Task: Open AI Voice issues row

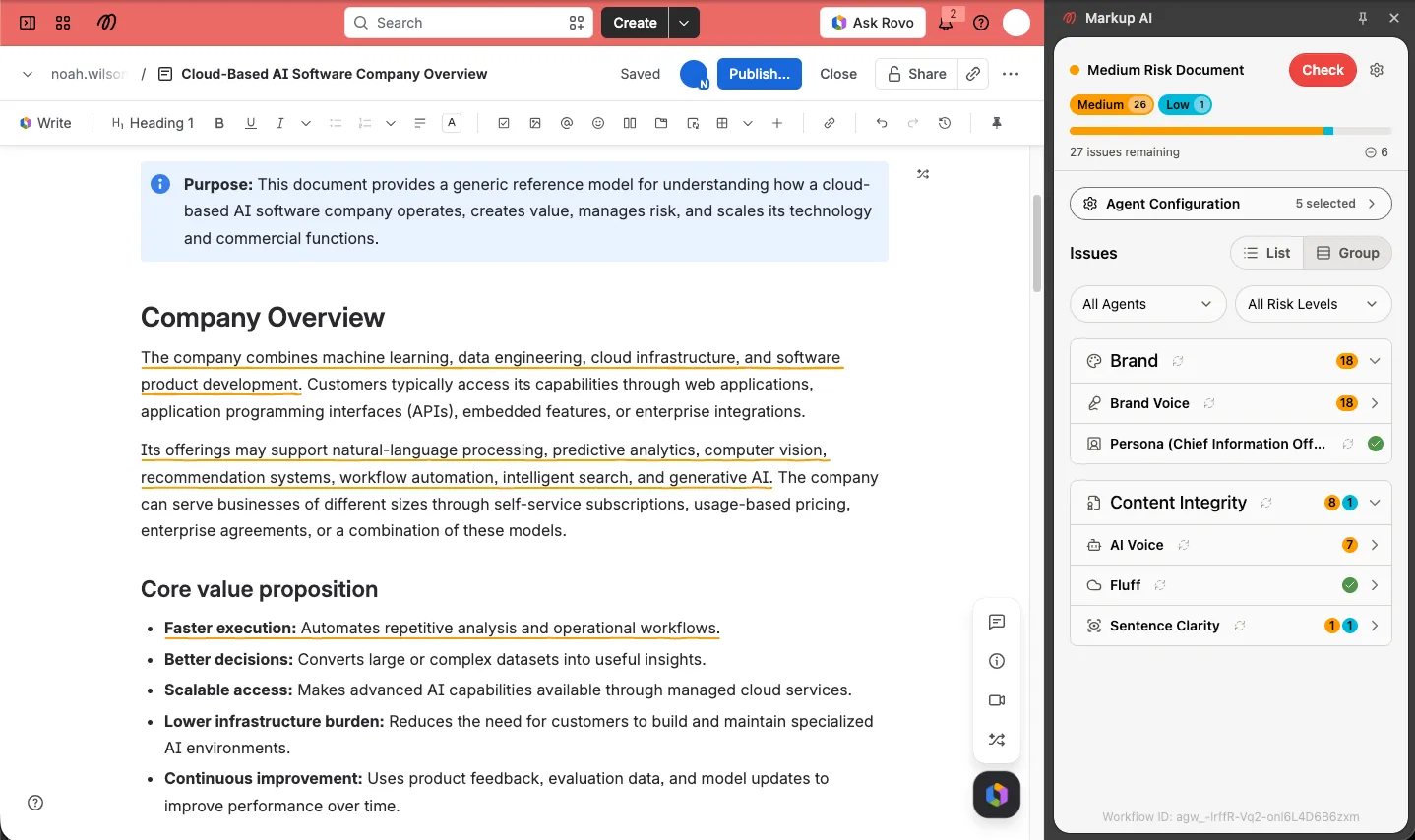Action: (x=1230, y=545)
